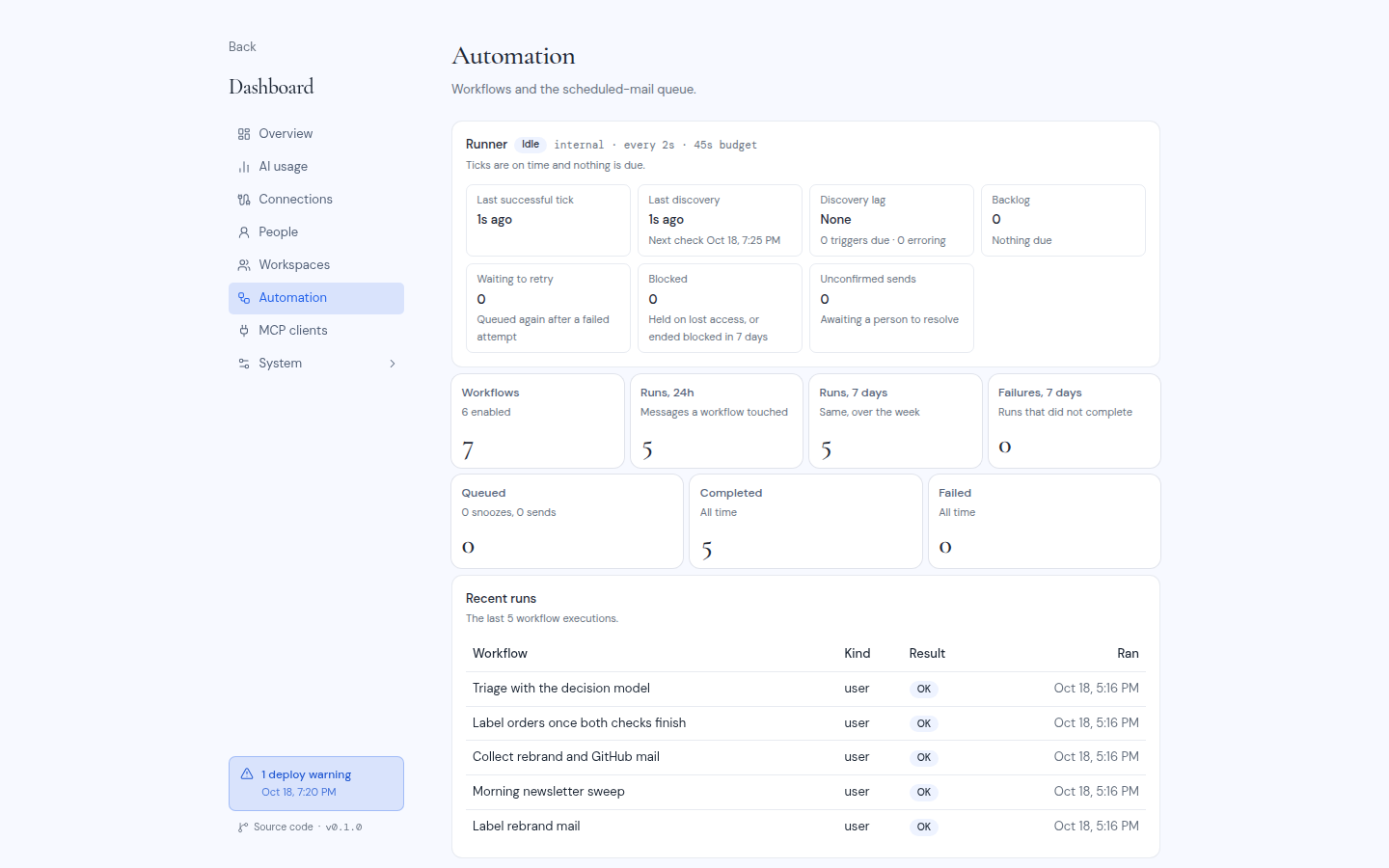Image resolution: width=1389 pixels, height=868 pixels.
Task: Open the Workflows stat card
Action: click(x=538, y=421)
